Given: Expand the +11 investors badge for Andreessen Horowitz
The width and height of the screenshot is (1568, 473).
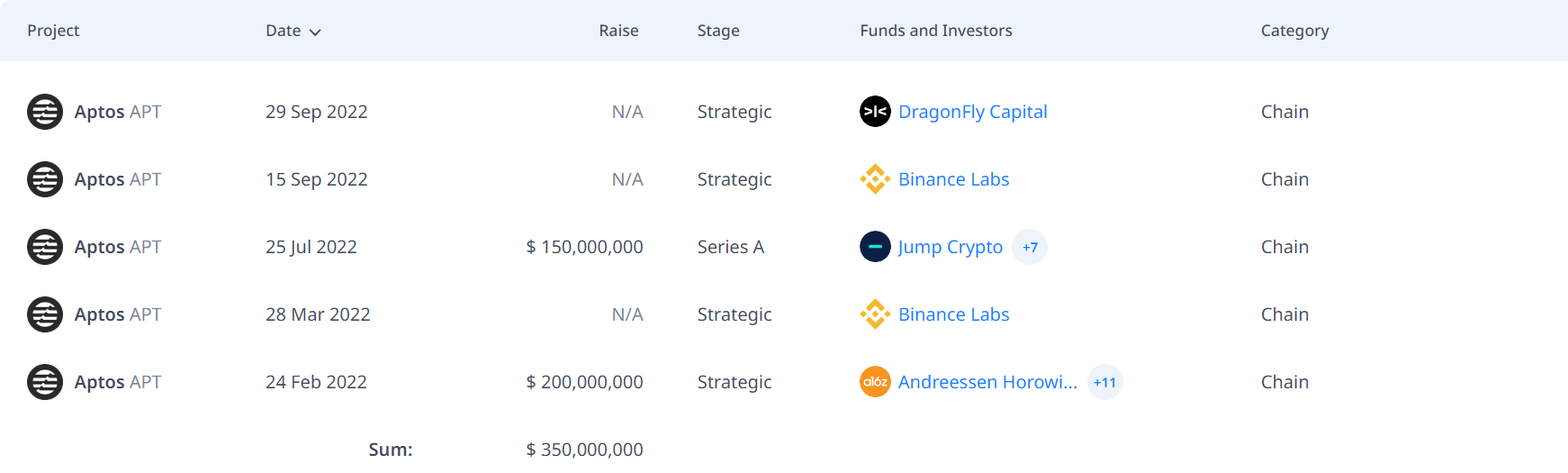Looking at the screenshot, I should click(1104, 382).
